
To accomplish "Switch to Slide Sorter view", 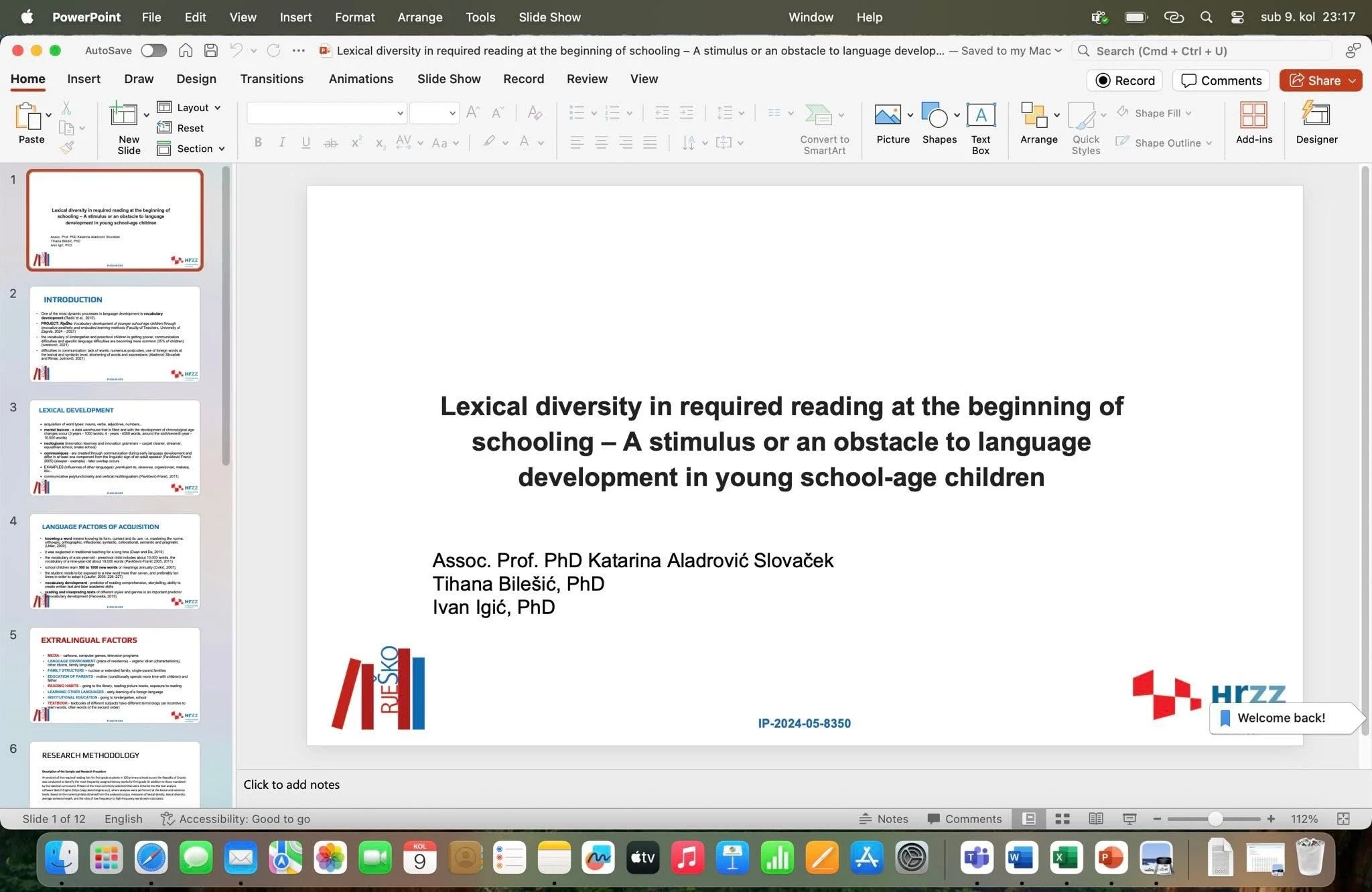I will point(1062,818).
